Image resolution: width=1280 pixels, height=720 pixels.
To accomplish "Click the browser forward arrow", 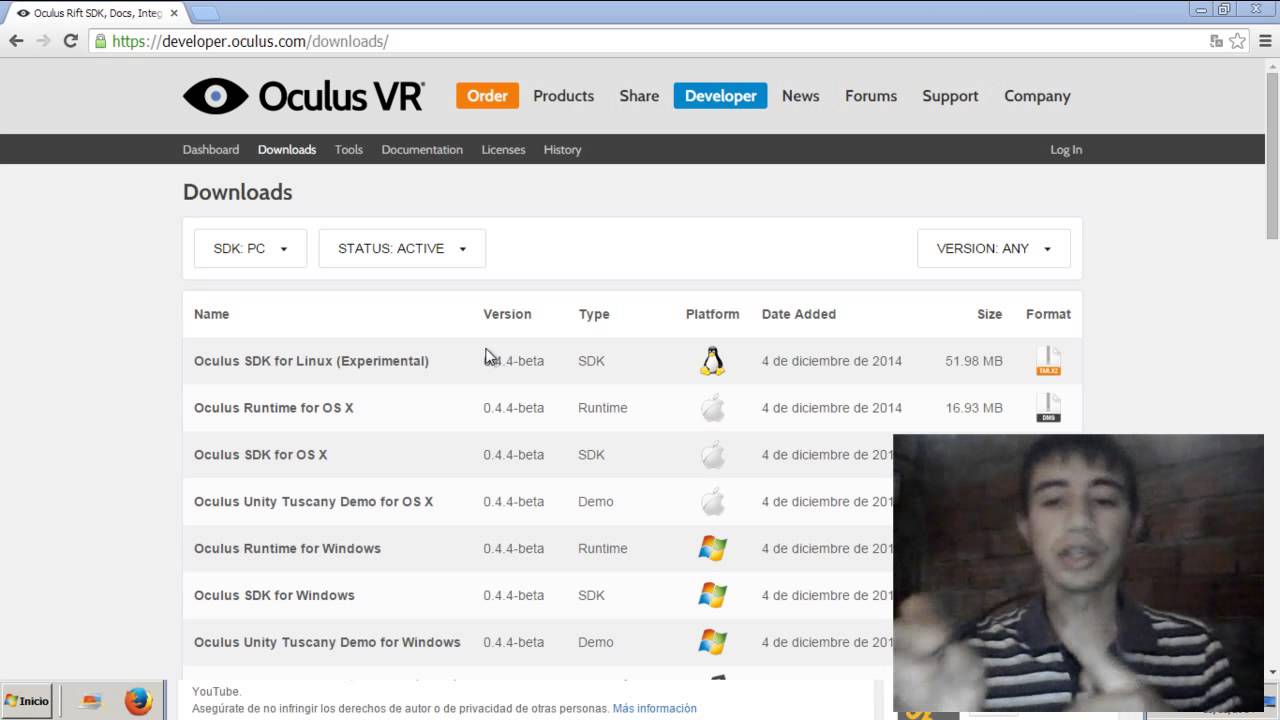I will coord(43,41).
